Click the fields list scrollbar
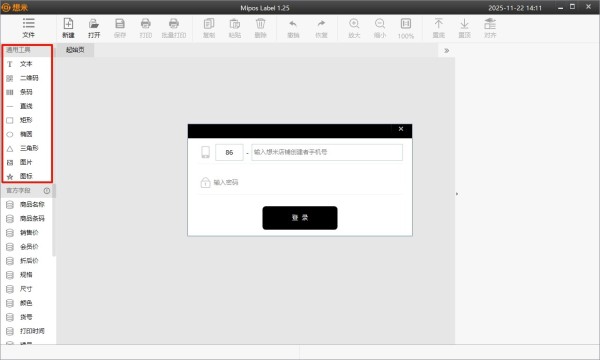Viewport: 600px width, 360px height. [x=54, y=227]
